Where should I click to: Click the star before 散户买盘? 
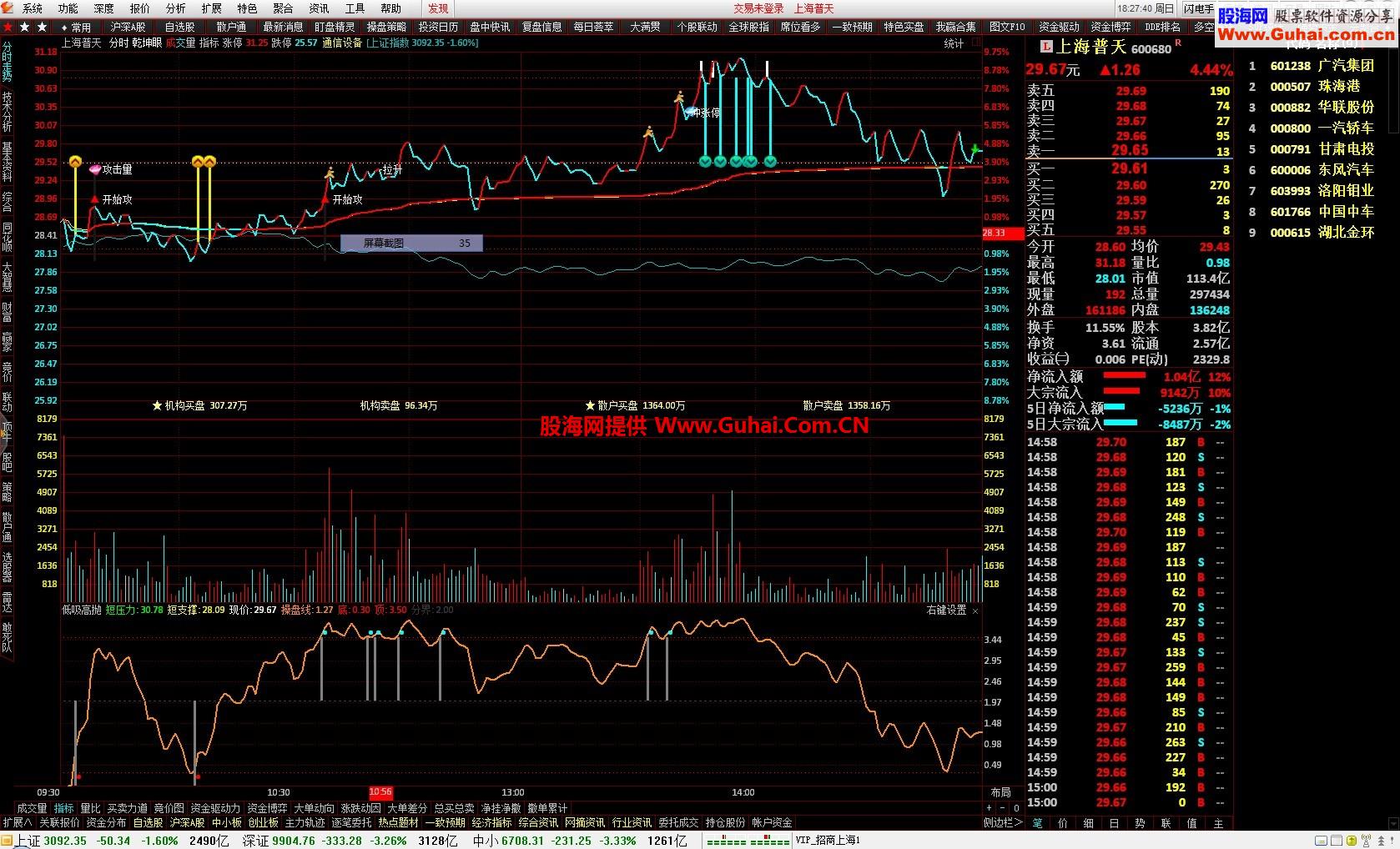click(590, 405)
